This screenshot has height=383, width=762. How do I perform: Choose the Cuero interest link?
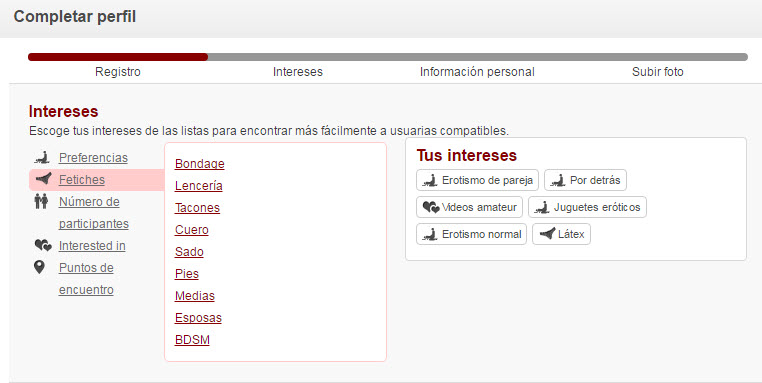click(x=191, y=230)
